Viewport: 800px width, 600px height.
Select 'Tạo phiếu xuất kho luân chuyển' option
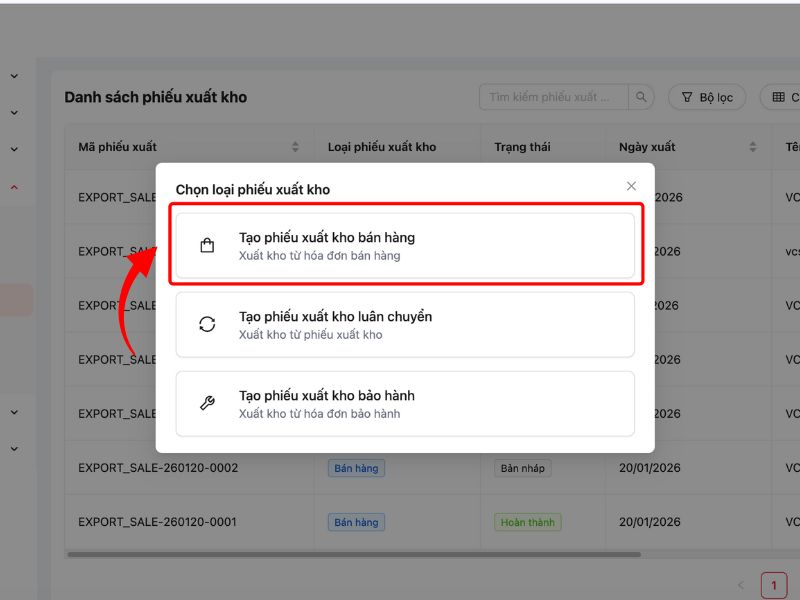pyautogui.click(x=405, y=325)
